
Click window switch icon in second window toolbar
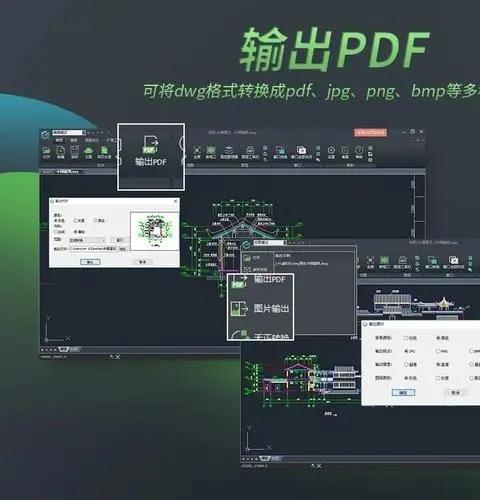(x=432, y=262)
